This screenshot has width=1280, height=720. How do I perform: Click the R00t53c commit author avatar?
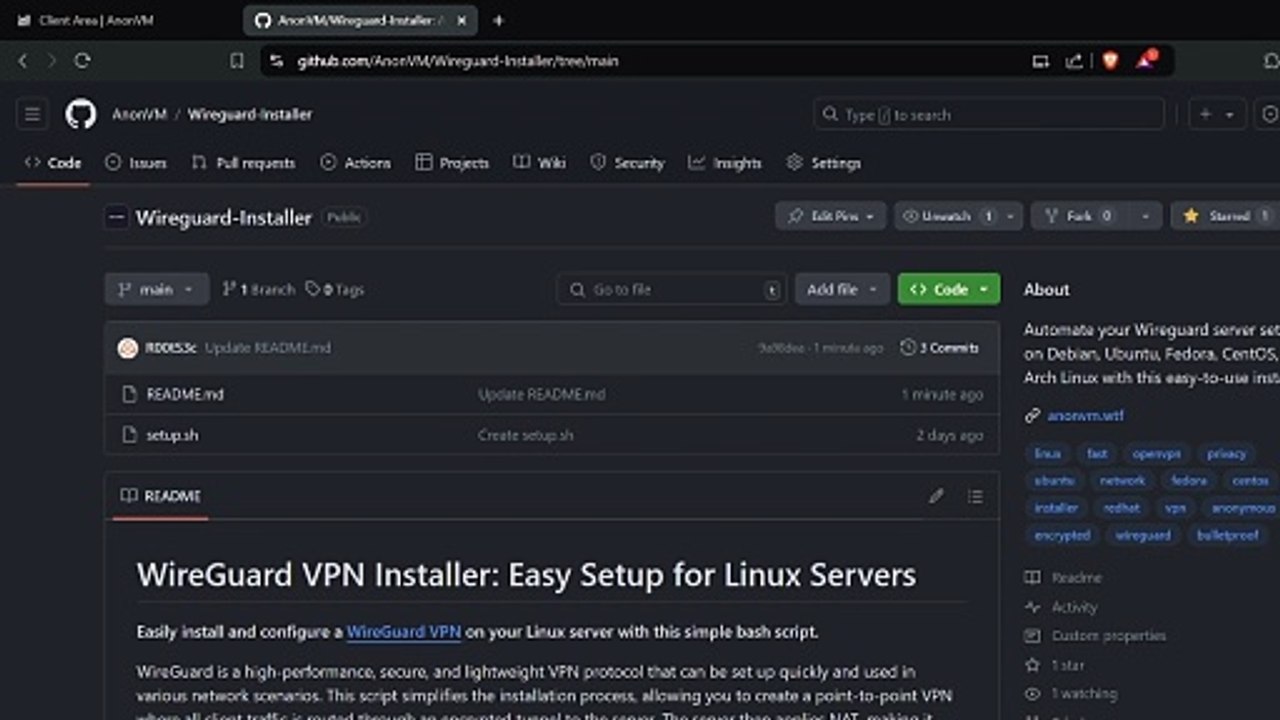127,348
